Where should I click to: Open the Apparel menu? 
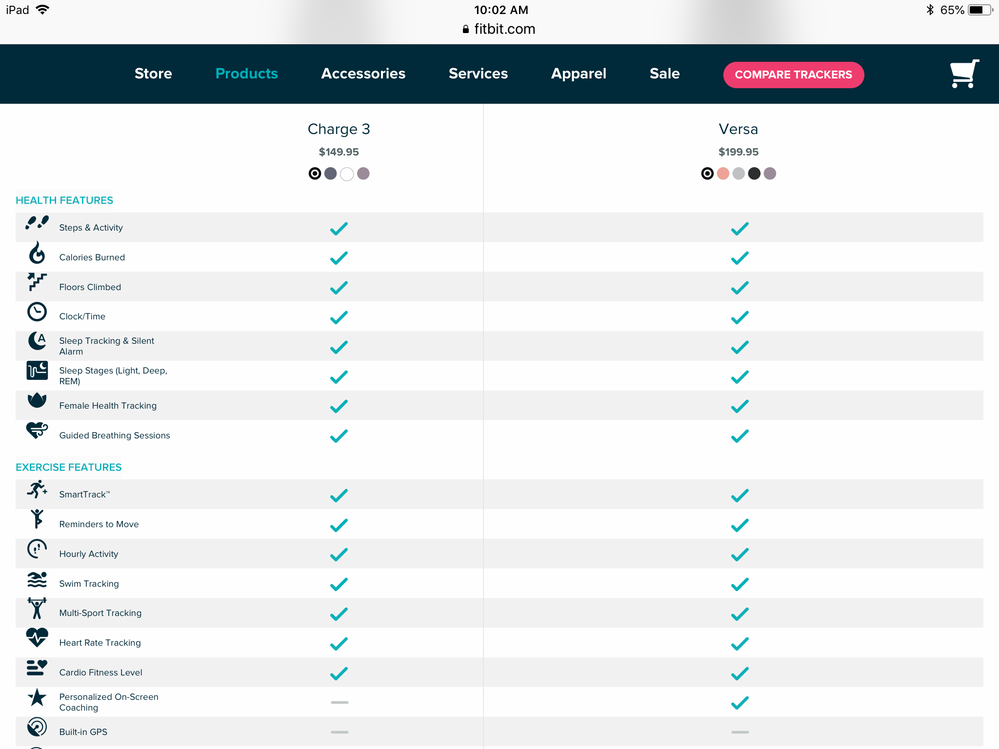(x=579, y=74)
